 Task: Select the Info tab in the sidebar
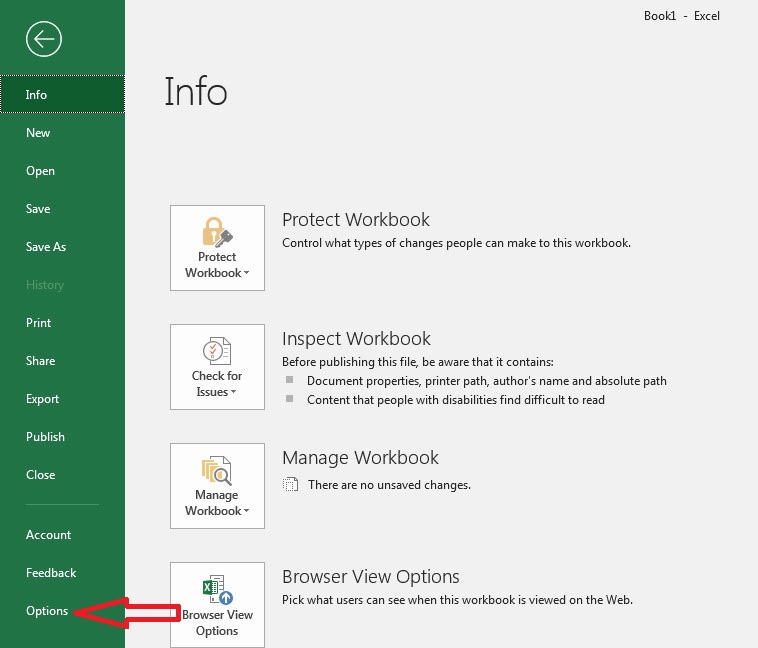[x=62, y=94]
